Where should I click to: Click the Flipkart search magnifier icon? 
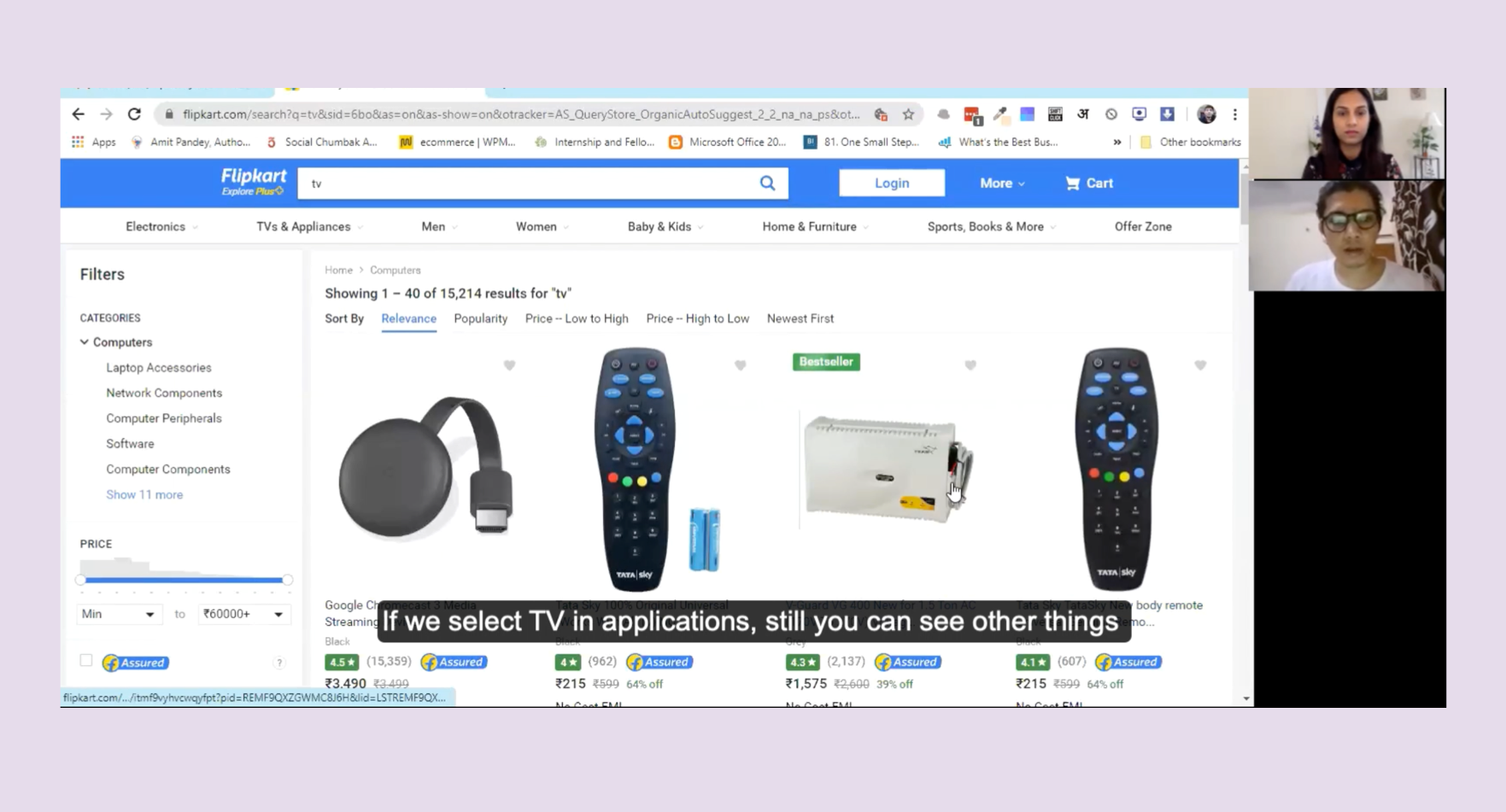[x=768, y=183]
